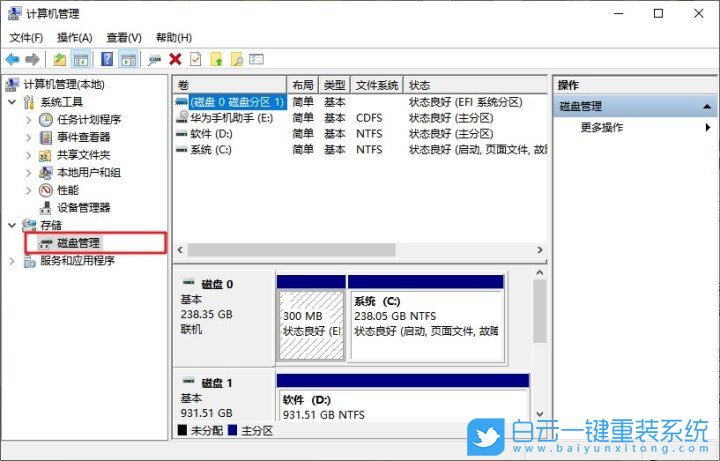This screenshot has width=720, height=461.
Task: Select 磁盘管理 in the tree
Action: pos(78,243)
